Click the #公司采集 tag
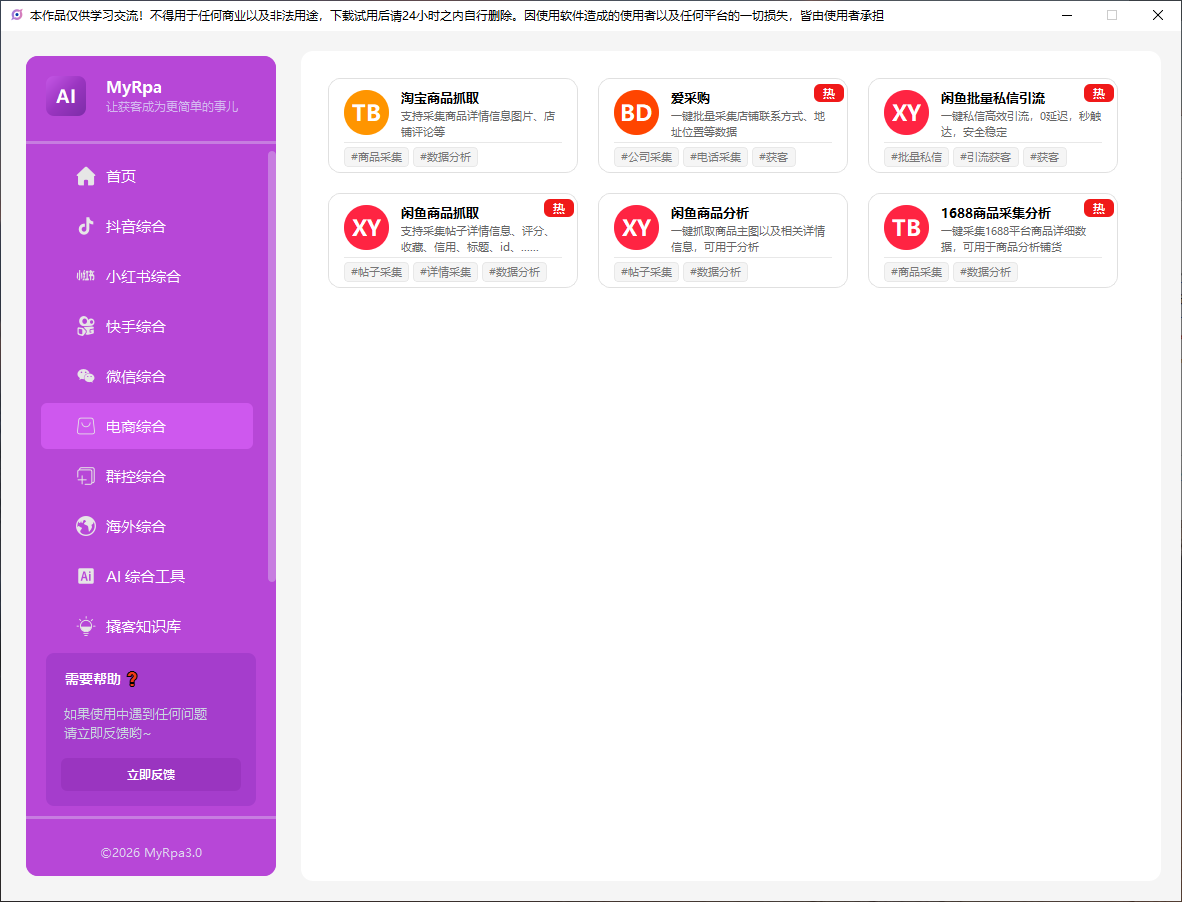This screenshot has width=1182, height=902. click(x=646, y=157)
